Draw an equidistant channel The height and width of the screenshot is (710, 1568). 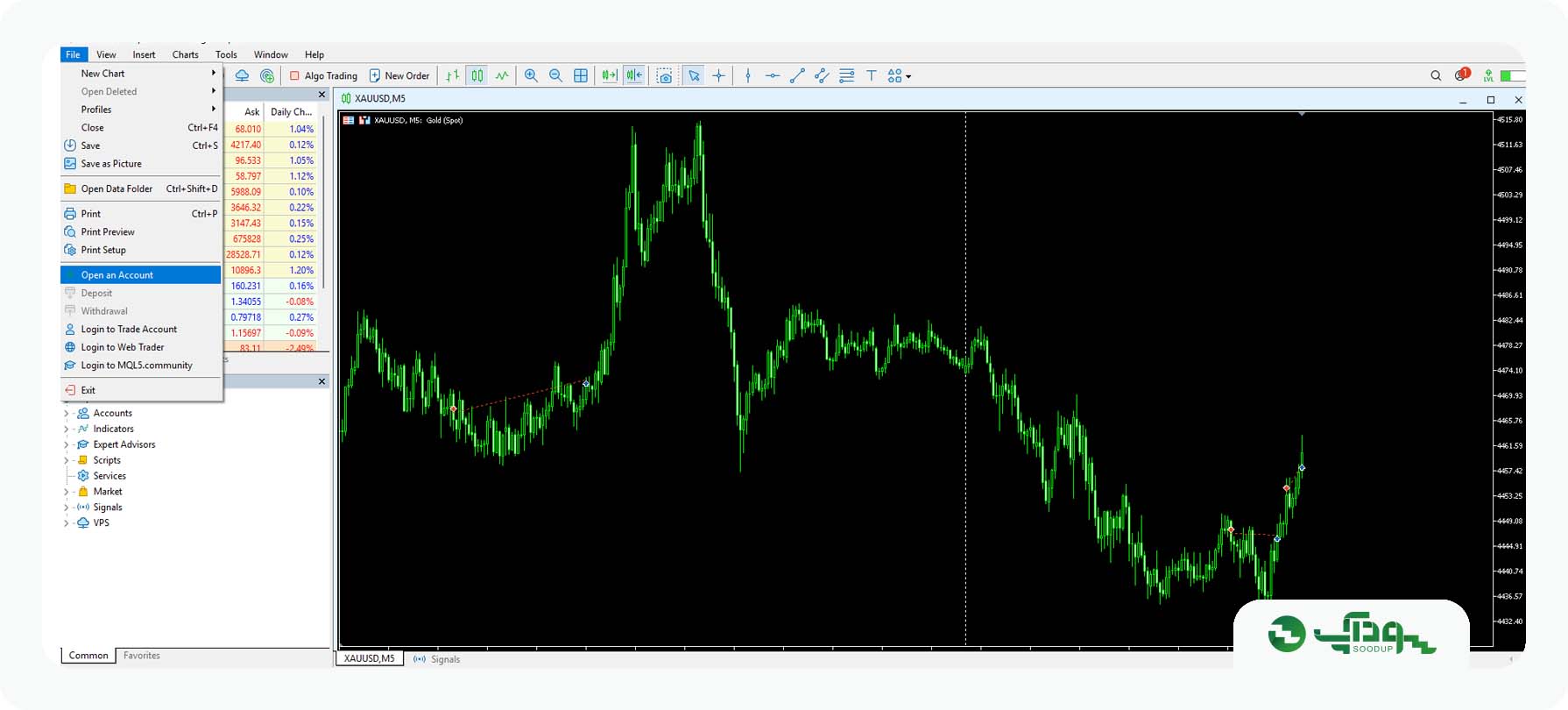(x=822, y=76)
